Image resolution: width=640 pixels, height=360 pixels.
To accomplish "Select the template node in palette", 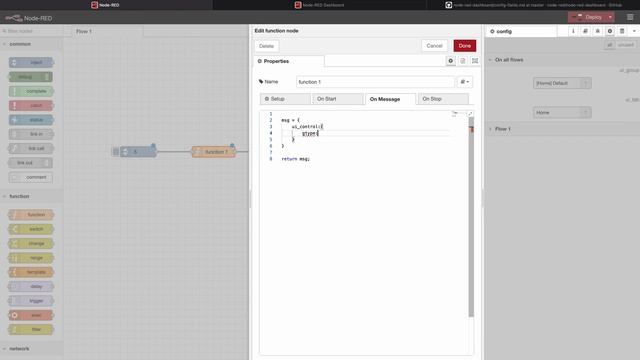I will [31, 272].
